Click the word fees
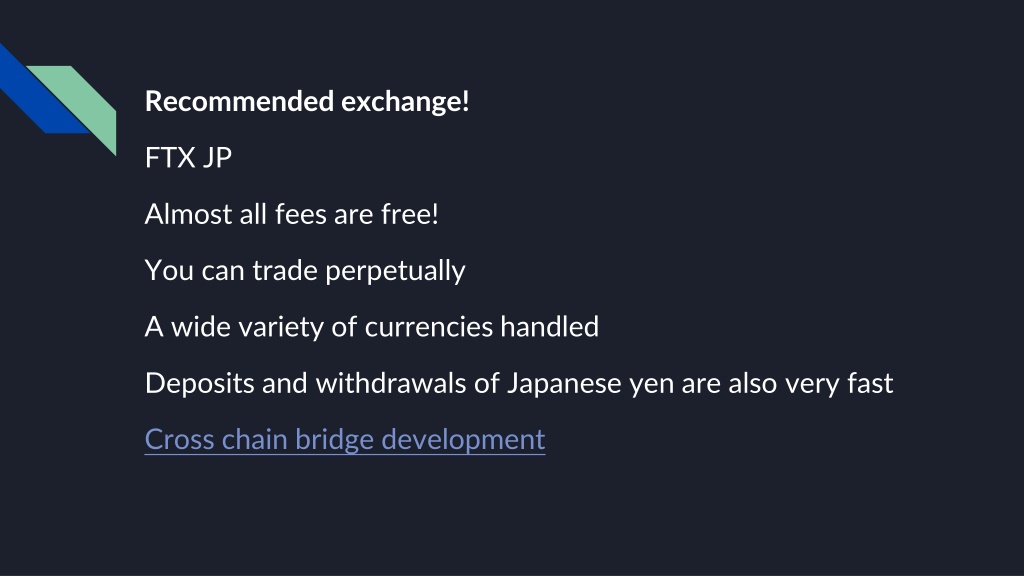1024x576 pixels. click(x=300, y=214)
